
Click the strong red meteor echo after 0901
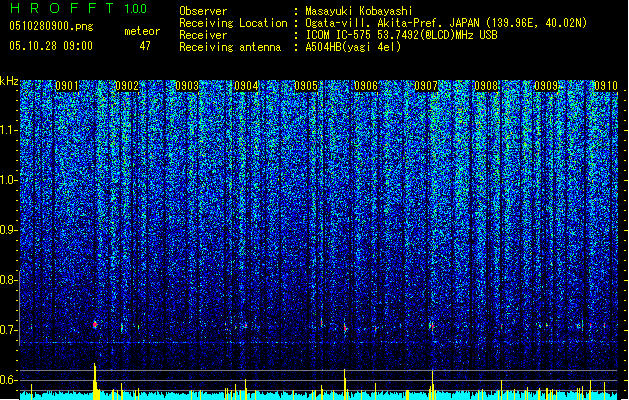95,325
